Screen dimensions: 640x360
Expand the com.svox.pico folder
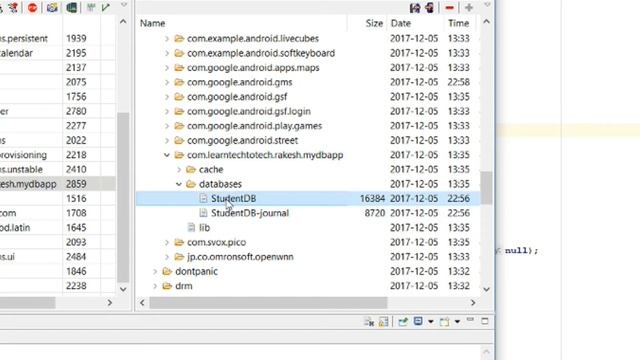point(167,242)
